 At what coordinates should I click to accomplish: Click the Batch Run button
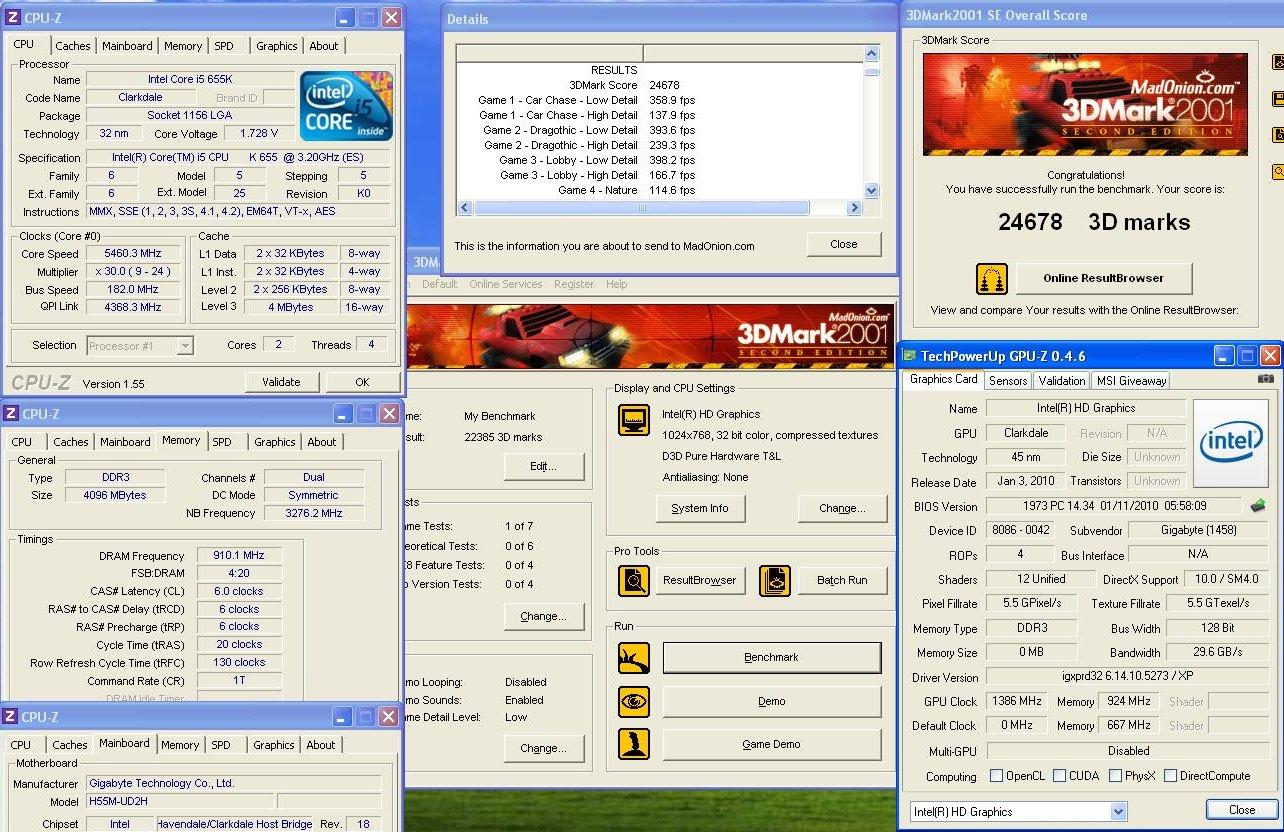[x=842, y=580]
